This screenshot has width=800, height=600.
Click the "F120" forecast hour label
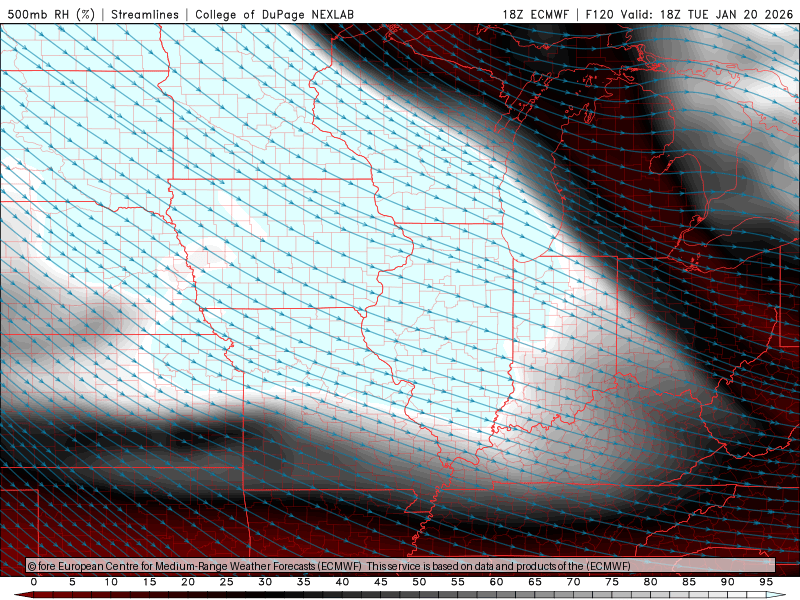(x=599, y=14)
